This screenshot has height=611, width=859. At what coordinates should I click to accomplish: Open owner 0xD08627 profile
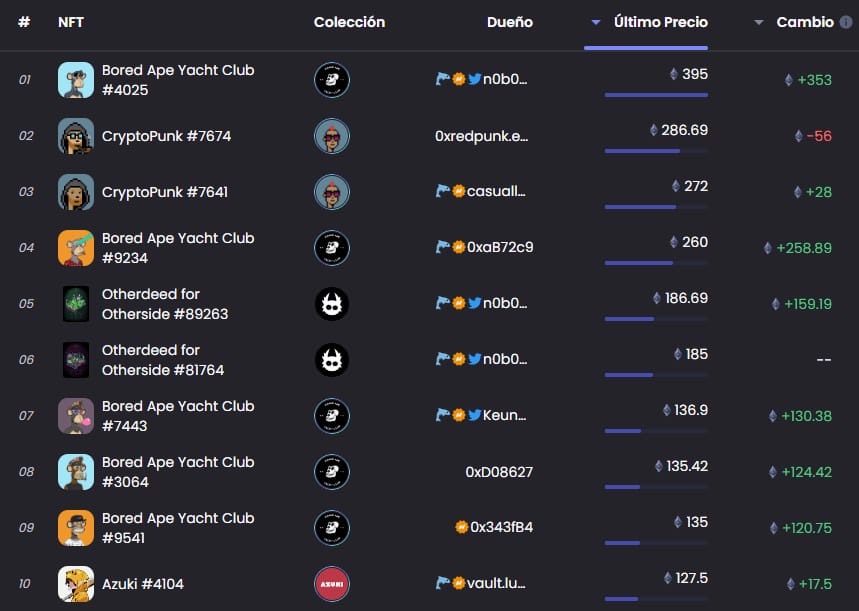pyautogui.click(x=499, y=472)
